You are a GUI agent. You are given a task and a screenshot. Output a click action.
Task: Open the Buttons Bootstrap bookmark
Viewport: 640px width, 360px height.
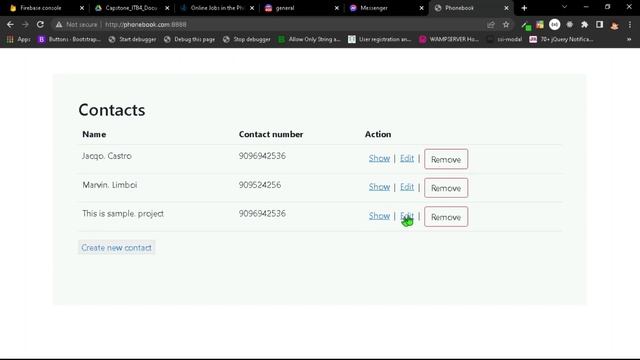69,40
